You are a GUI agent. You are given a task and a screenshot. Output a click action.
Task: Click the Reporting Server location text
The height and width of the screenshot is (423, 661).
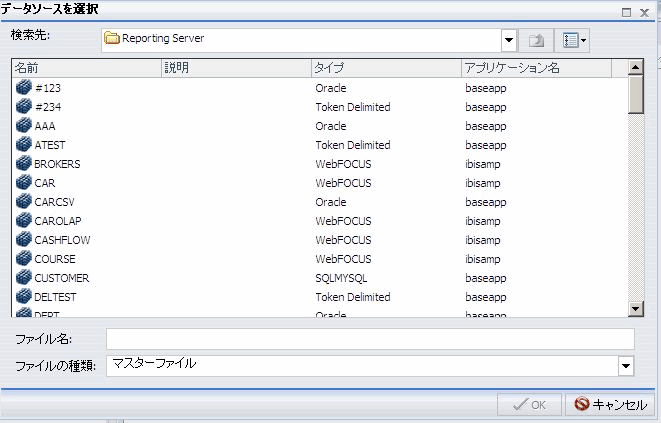163,38
